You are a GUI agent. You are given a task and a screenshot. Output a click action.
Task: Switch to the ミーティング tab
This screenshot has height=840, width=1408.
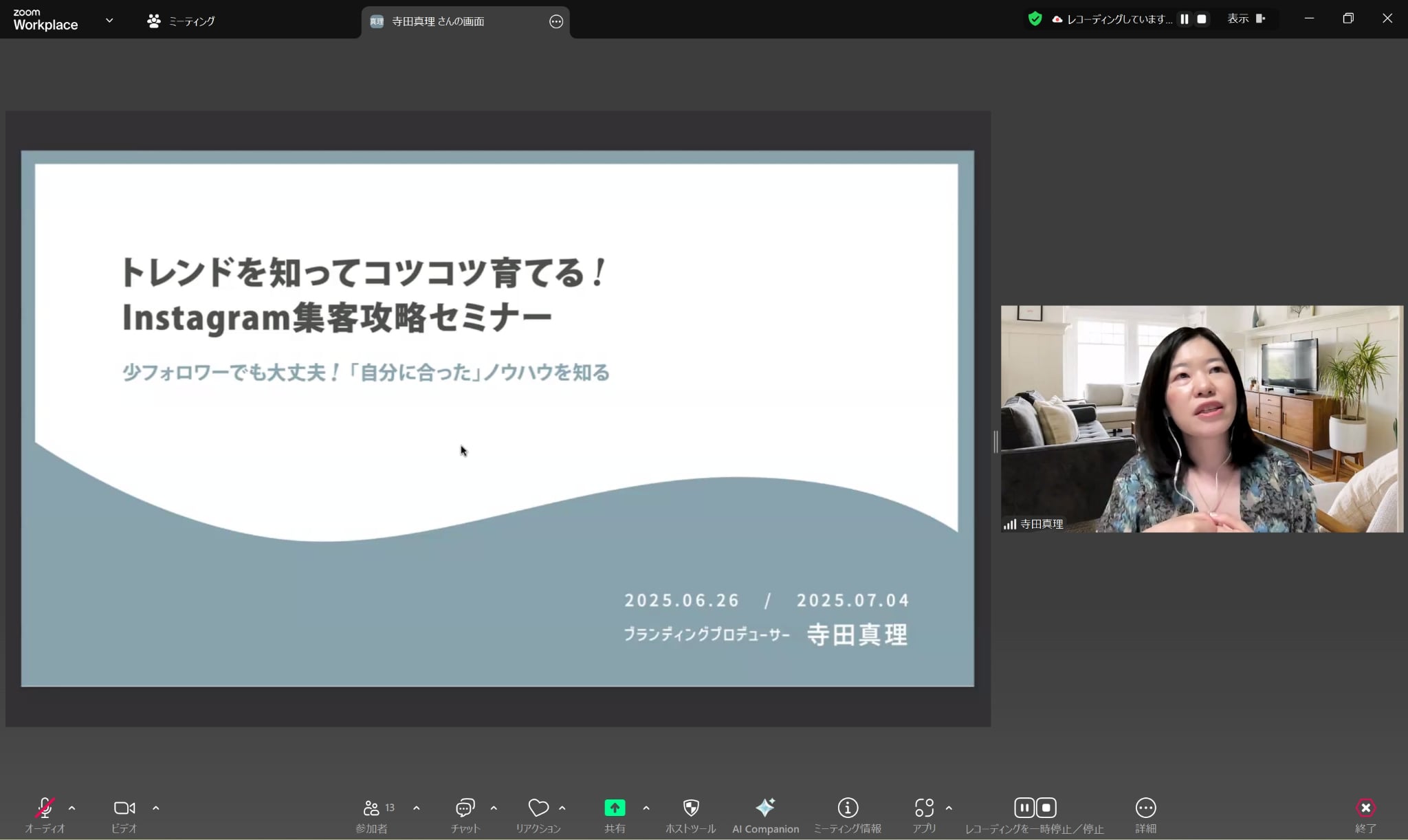[x=181, y=21]
